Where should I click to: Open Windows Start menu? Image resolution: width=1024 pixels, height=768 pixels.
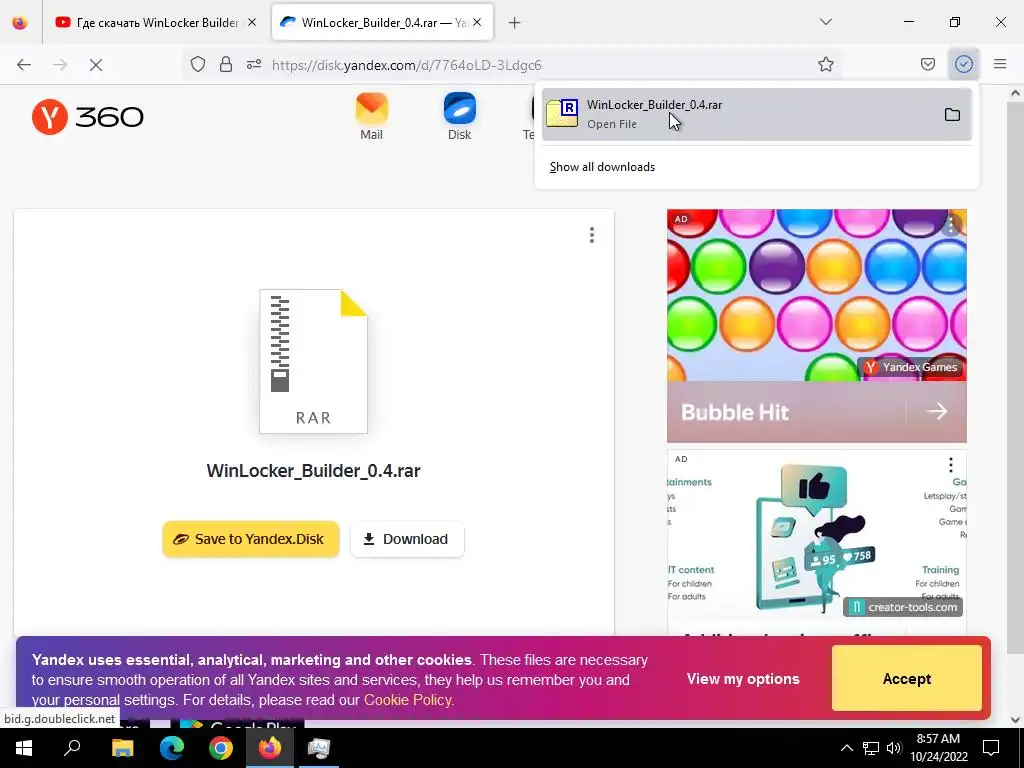(24, 748)
